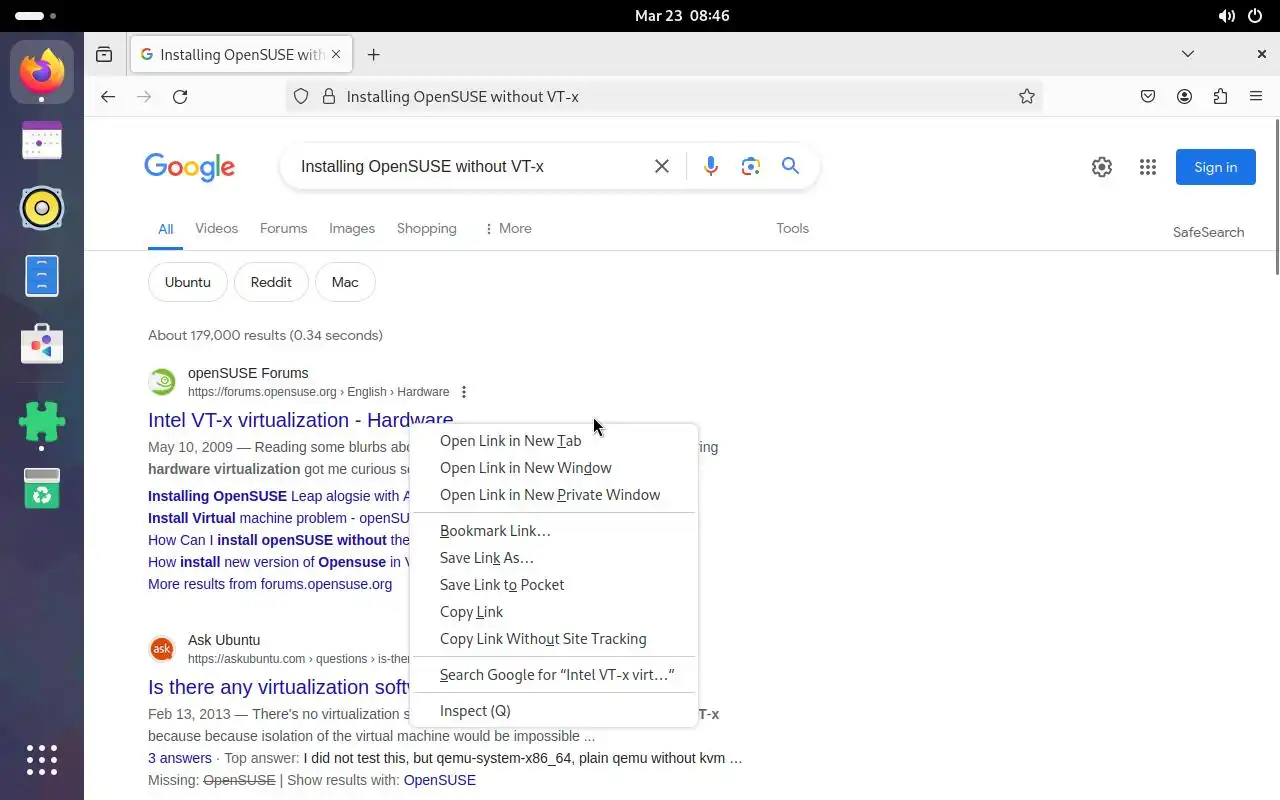Choose Open Link in New Private Window
Screen dimensions: 1280x800
(553, 495)
